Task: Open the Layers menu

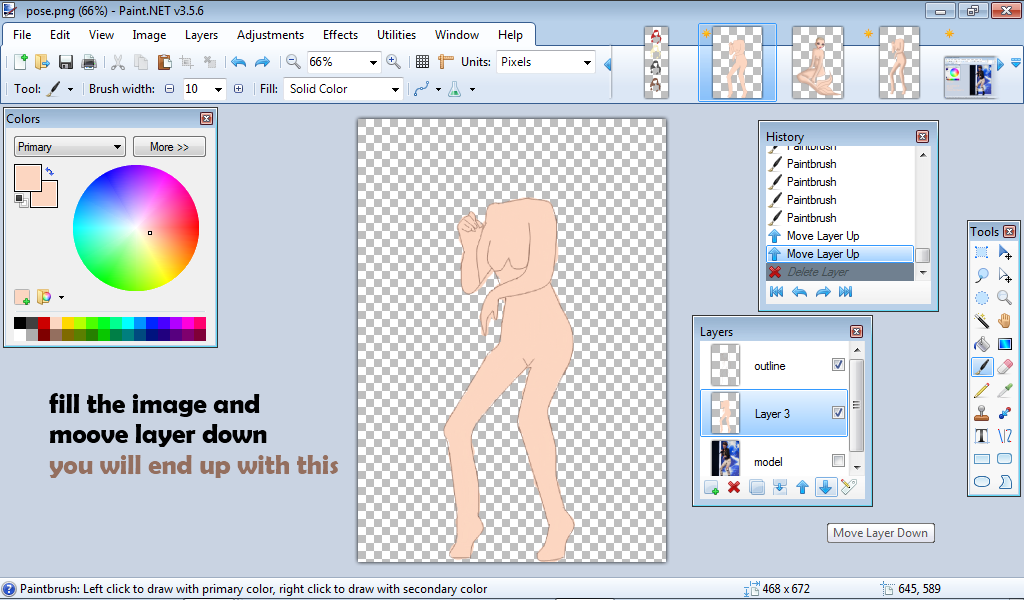Action: 201,35
